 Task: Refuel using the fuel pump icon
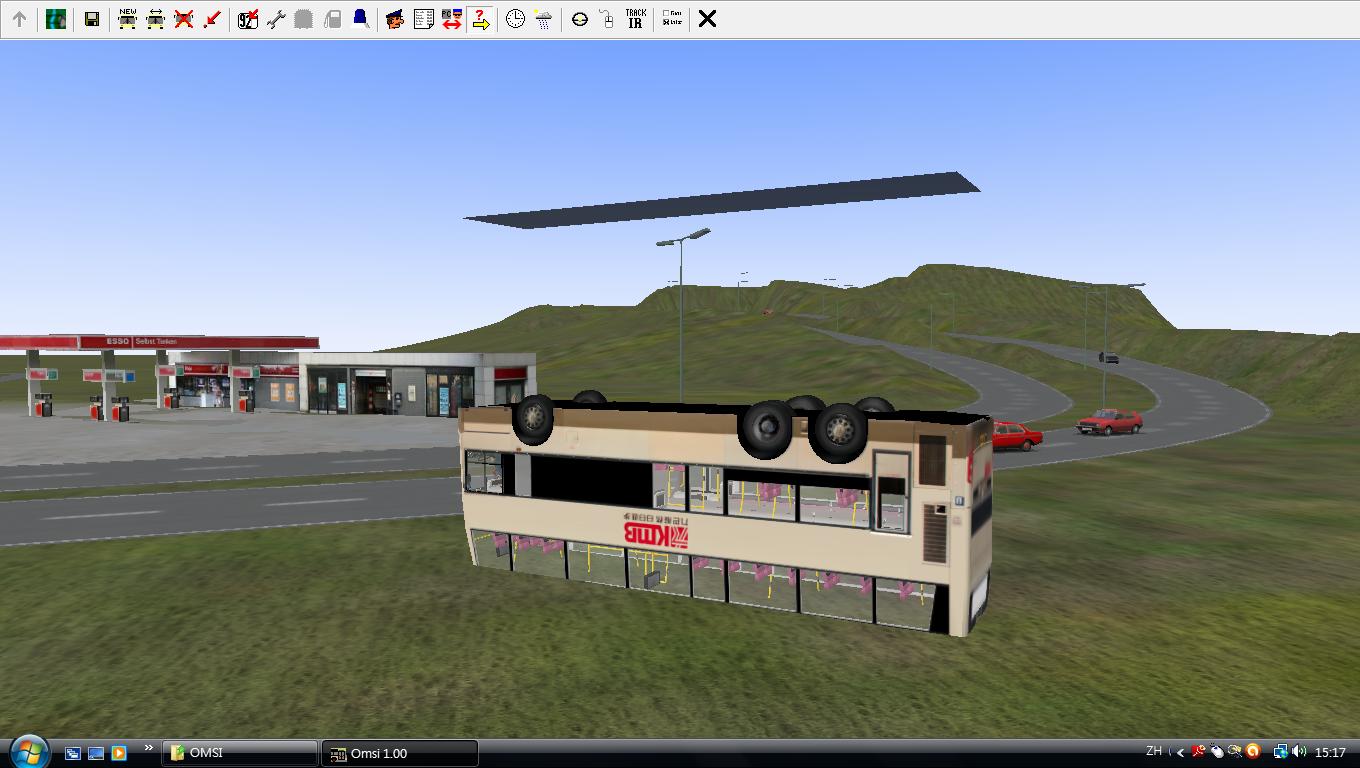point(333,19)
